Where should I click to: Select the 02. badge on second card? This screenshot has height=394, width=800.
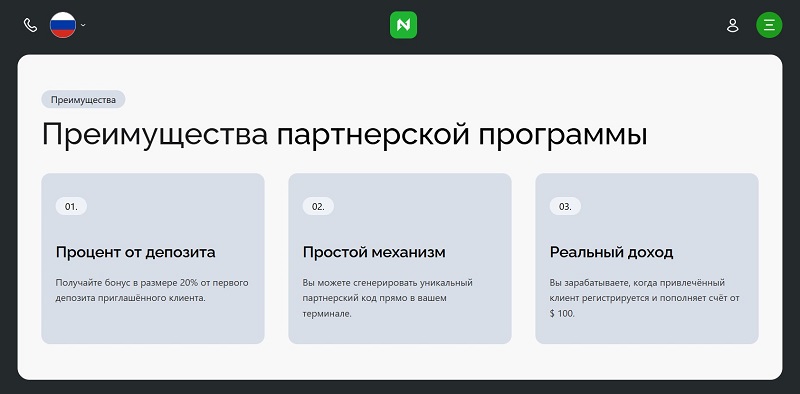tap(318, 206)
